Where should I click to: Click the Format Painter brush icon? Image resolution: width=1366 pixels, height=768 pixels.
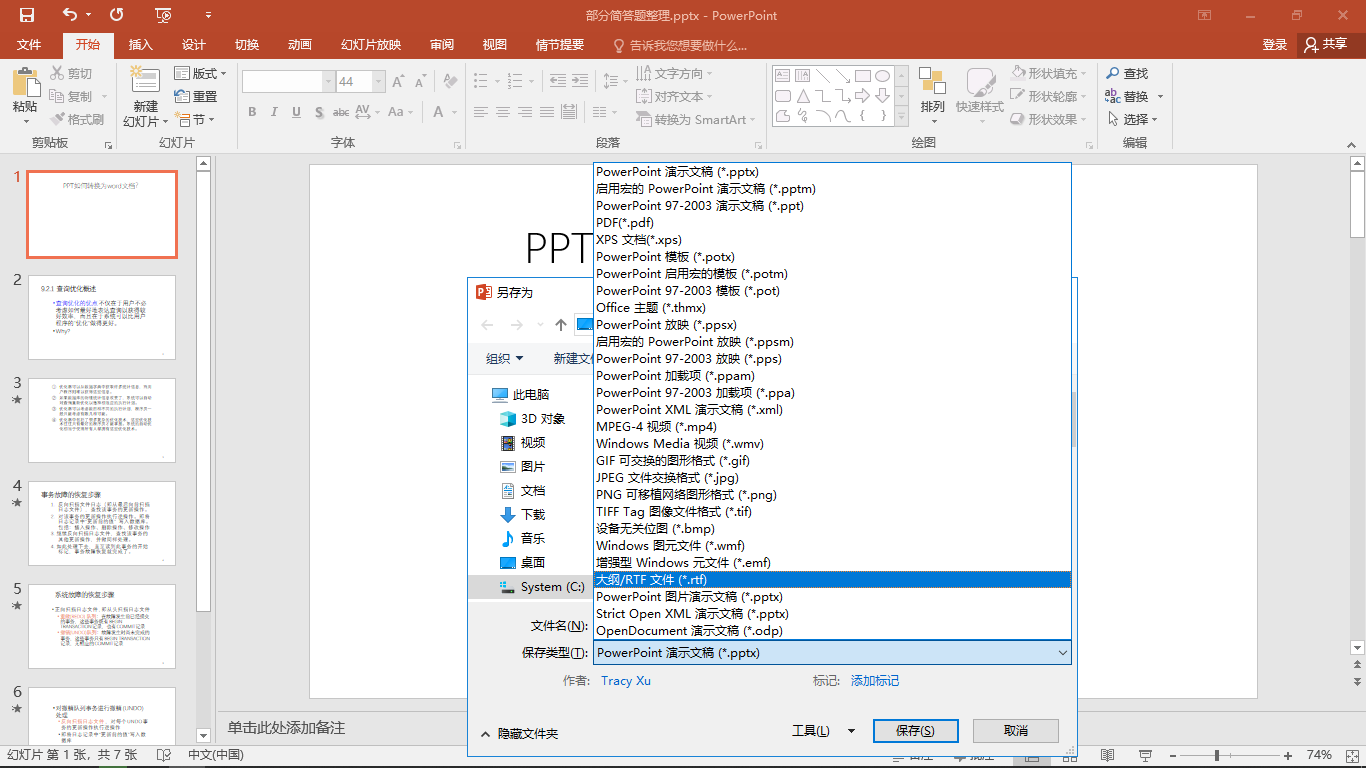point(58,119)
